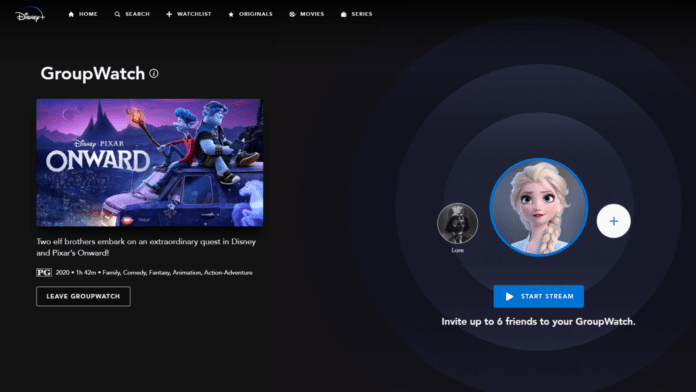Open the Search menu item
Screen dimensions: 696x392
(x=132, y=14)
